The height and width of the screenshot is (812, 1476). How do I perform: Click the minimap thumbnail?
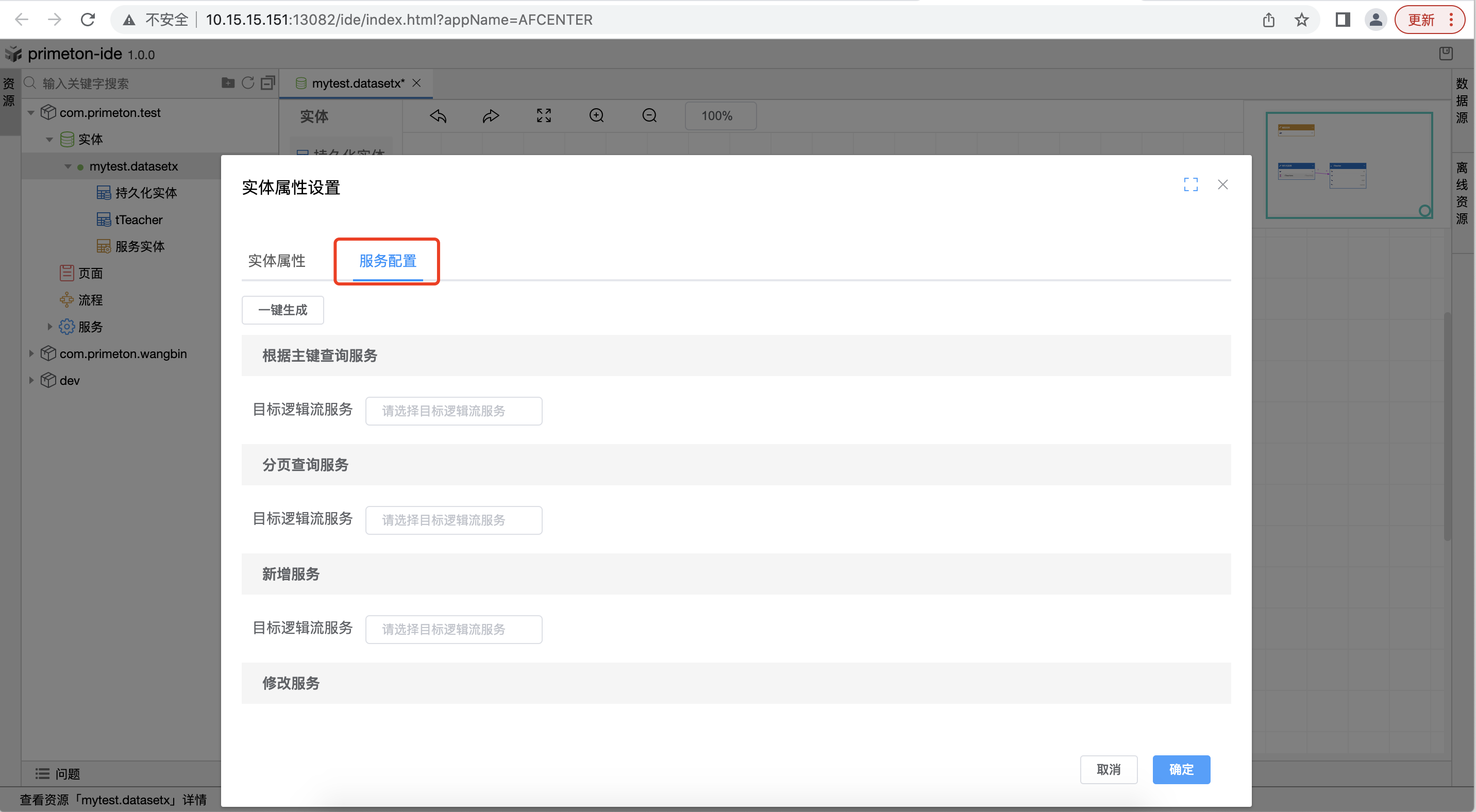[x=1349, y=165]
